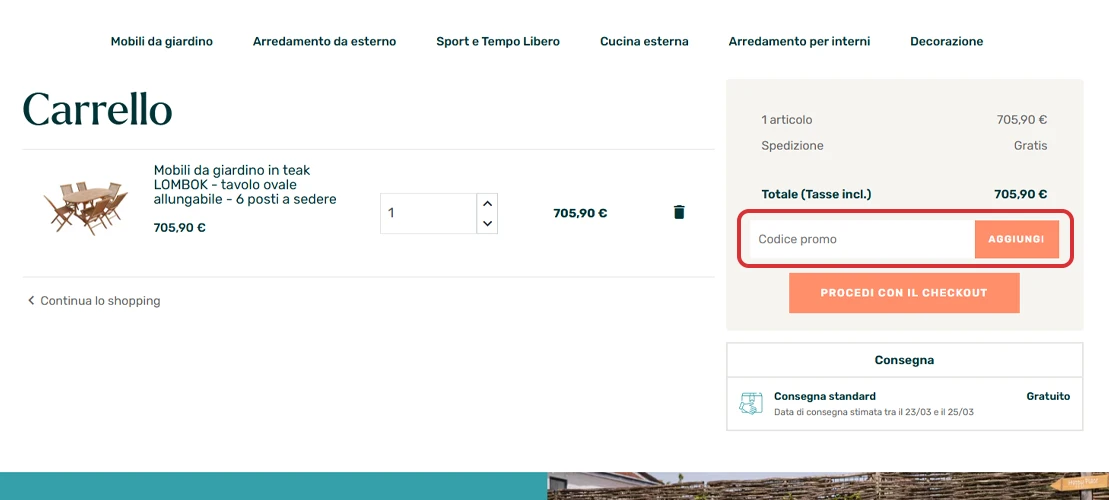Click the Spedizione label in summary
Image resolution: width=1109 pixels, height=500 pixels.
[792, 146]
